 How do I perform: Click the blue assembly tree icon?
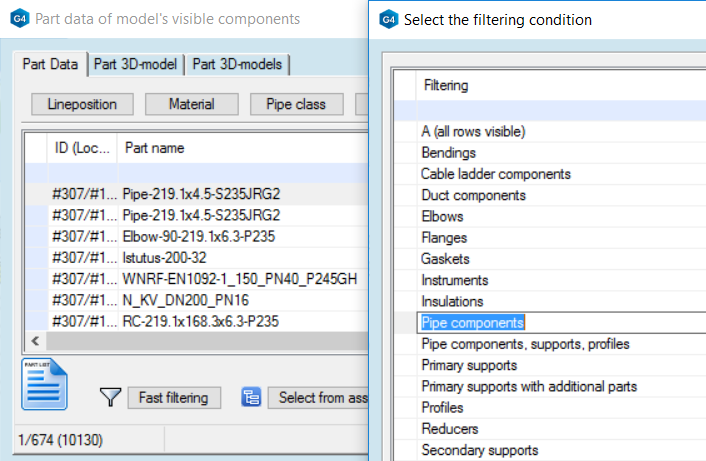click(x=251, y=398)
